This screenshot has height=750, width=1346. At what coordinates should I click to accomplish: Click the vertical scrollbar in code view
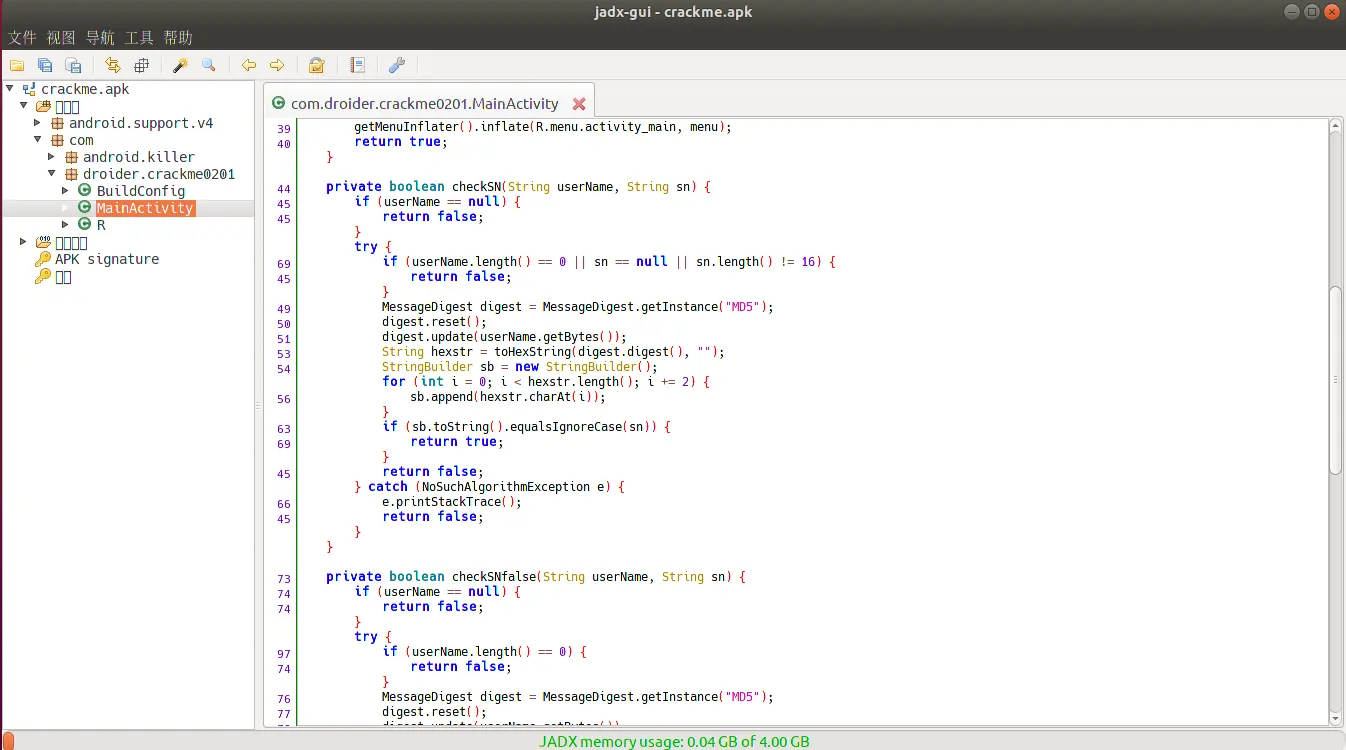(1335, 380)
